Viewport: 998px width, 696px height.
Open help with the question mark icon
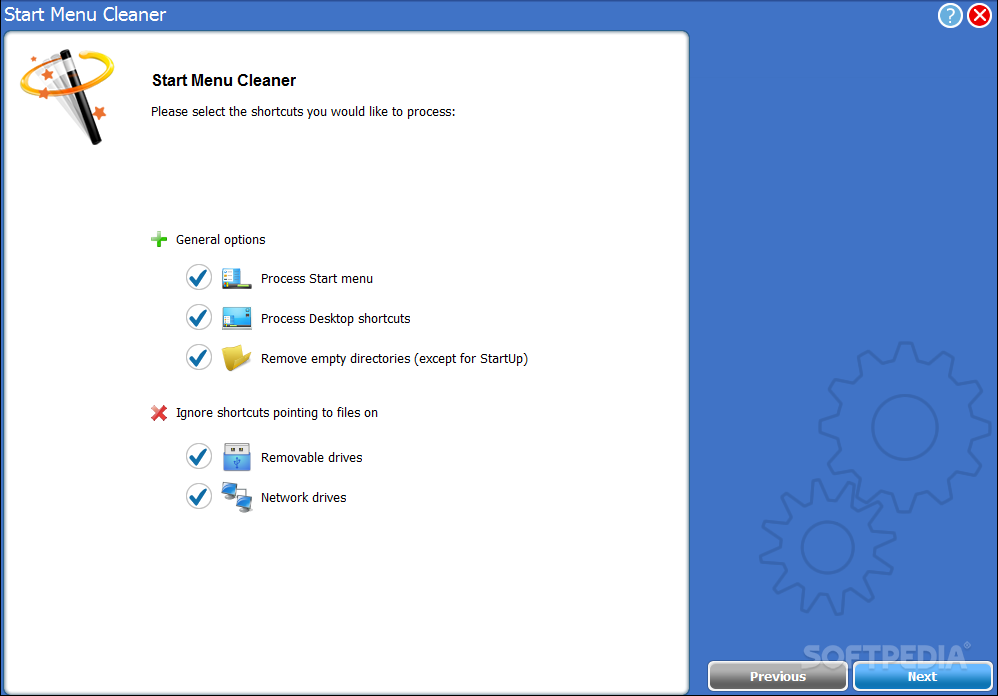pyautogui.click(x=950, y=15)
